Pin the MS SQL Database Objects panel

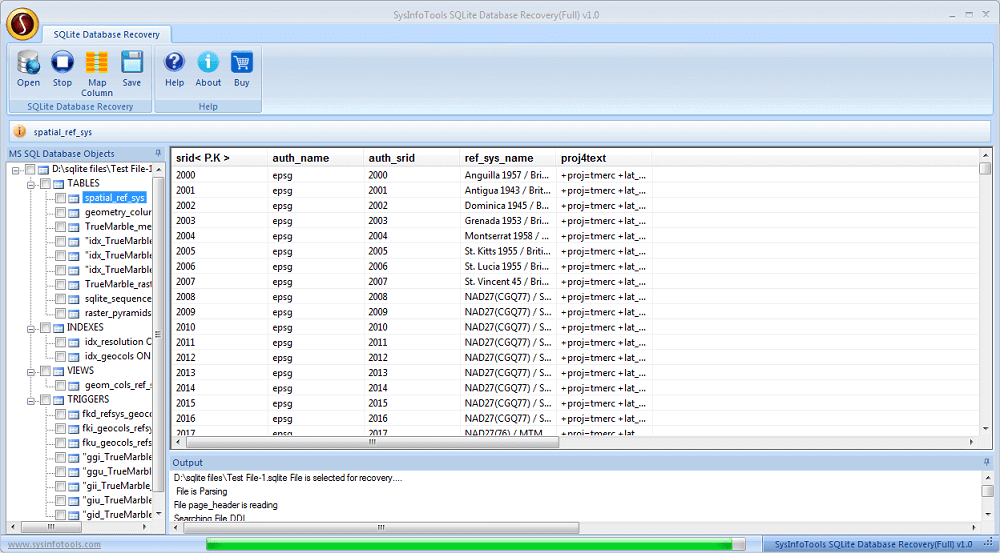click(158, 154)
